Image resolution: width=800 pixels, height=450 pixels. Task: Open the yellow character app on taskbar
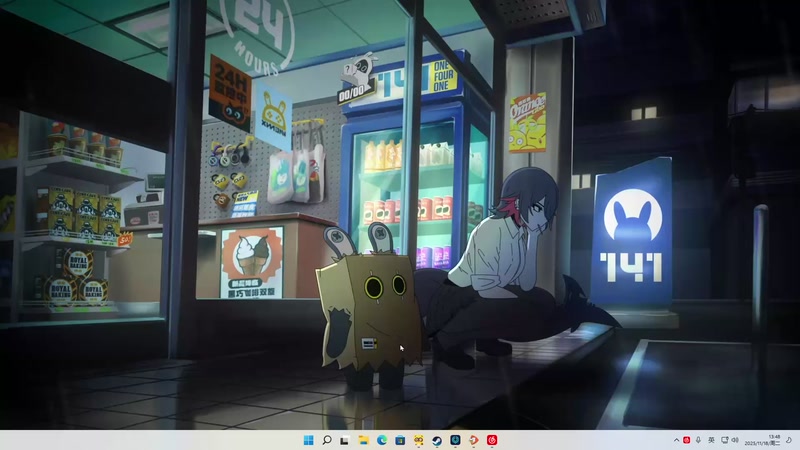point(418,440)
